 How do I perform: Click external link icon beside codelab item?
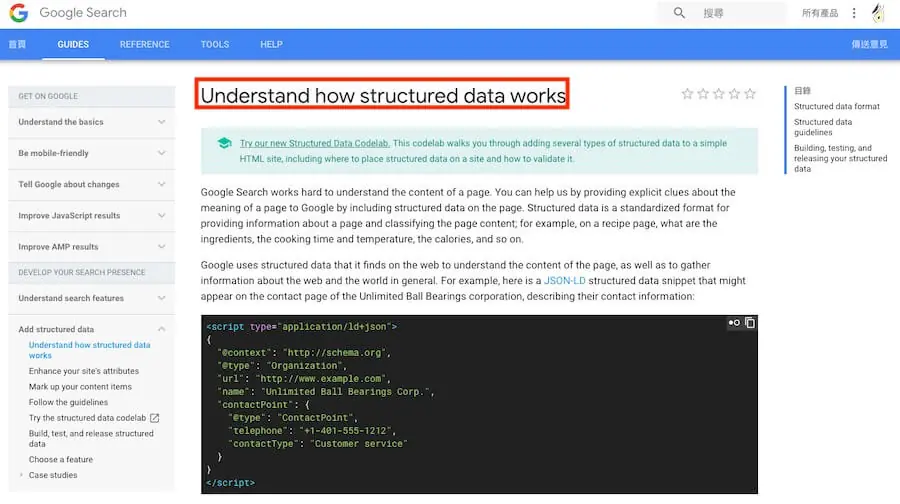(154, 418)
